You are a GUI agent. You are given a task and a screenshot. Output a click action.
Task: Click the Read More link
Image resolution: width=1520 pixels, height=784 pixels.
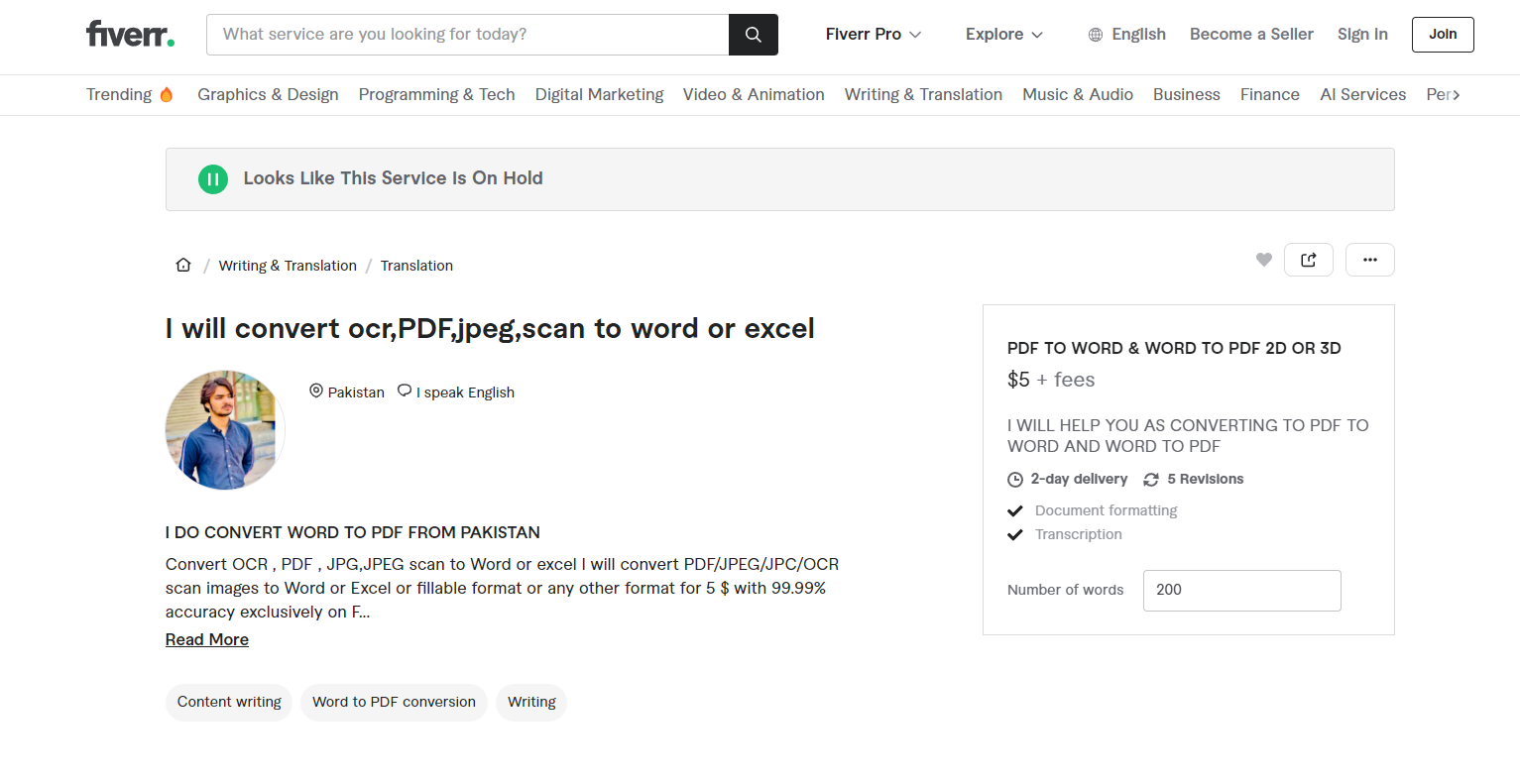coord(207,640)
